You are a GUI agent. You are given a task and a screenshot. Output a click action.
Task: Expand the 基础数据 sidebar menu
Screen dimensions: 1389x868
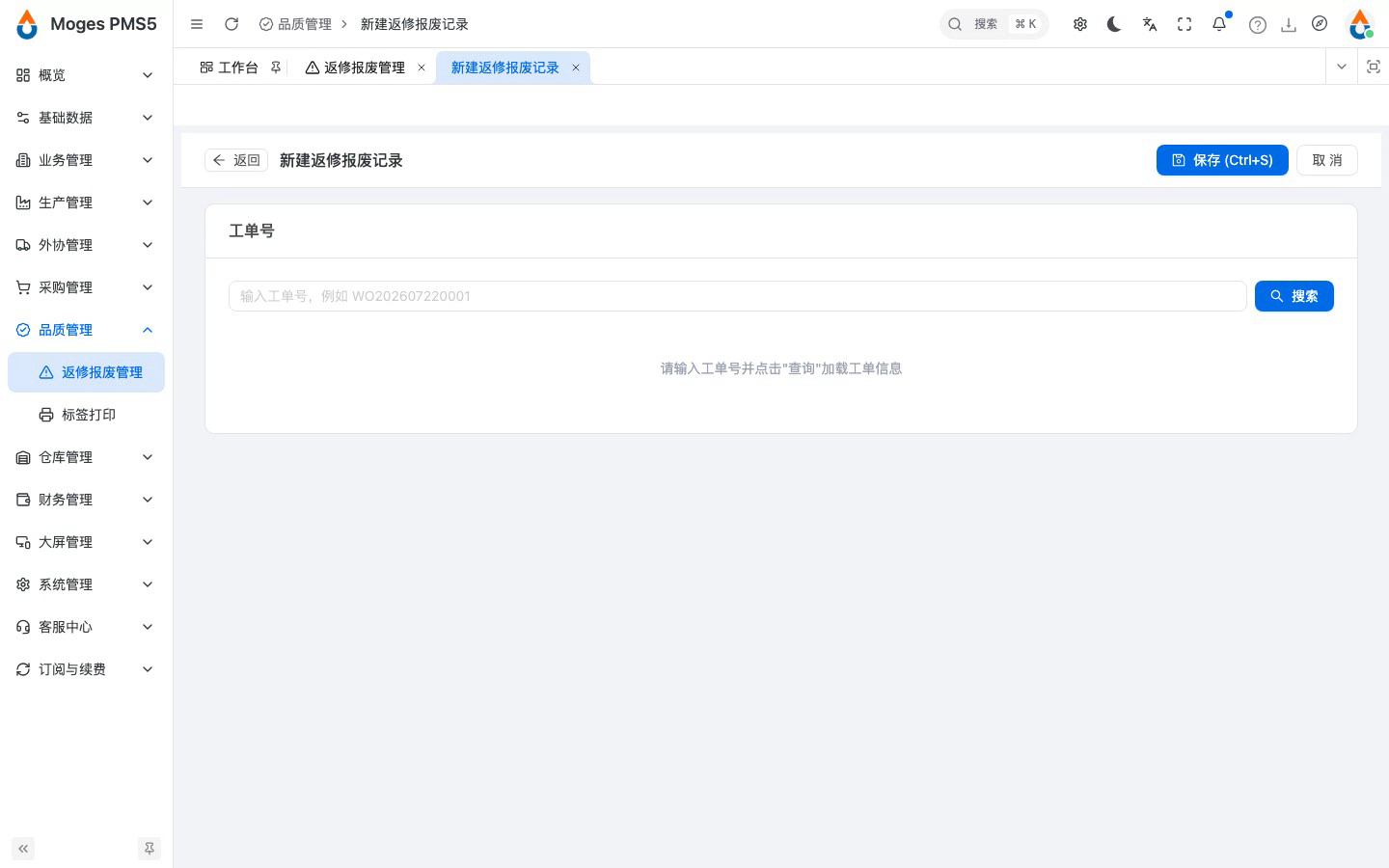point(86,118)
